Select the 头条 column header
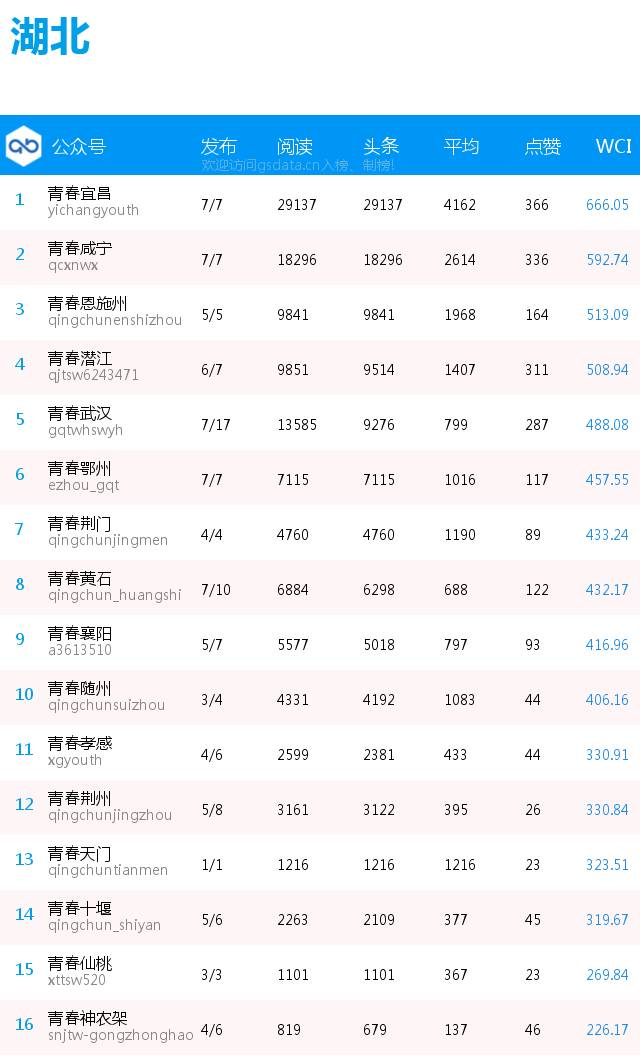Viewport: 640px width, 1057px height. (x=381, y=146)
